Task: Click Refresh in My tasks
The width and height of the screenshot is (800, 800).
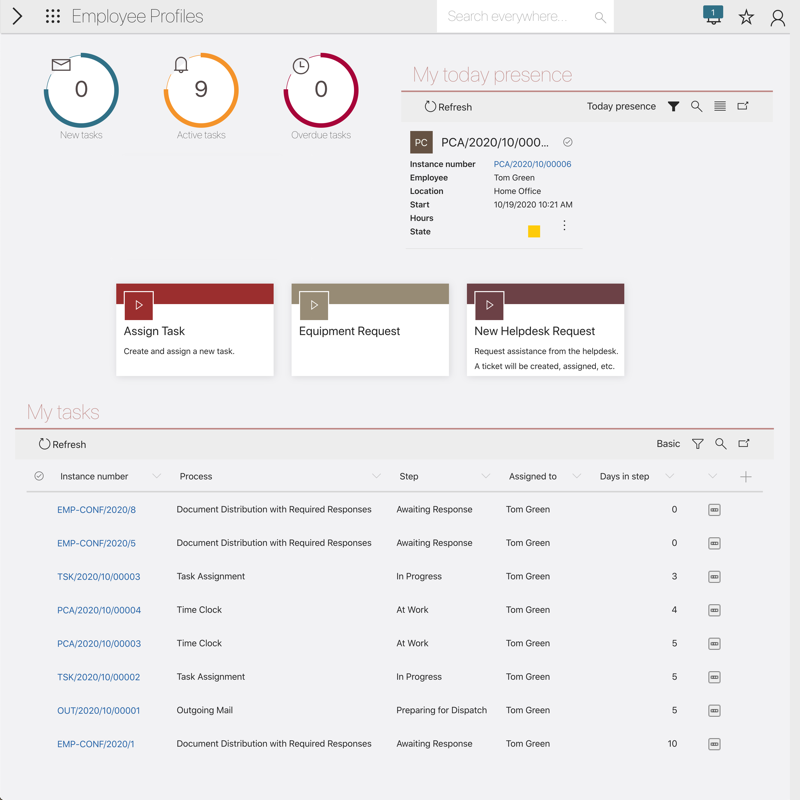Action: pos(62,444)
